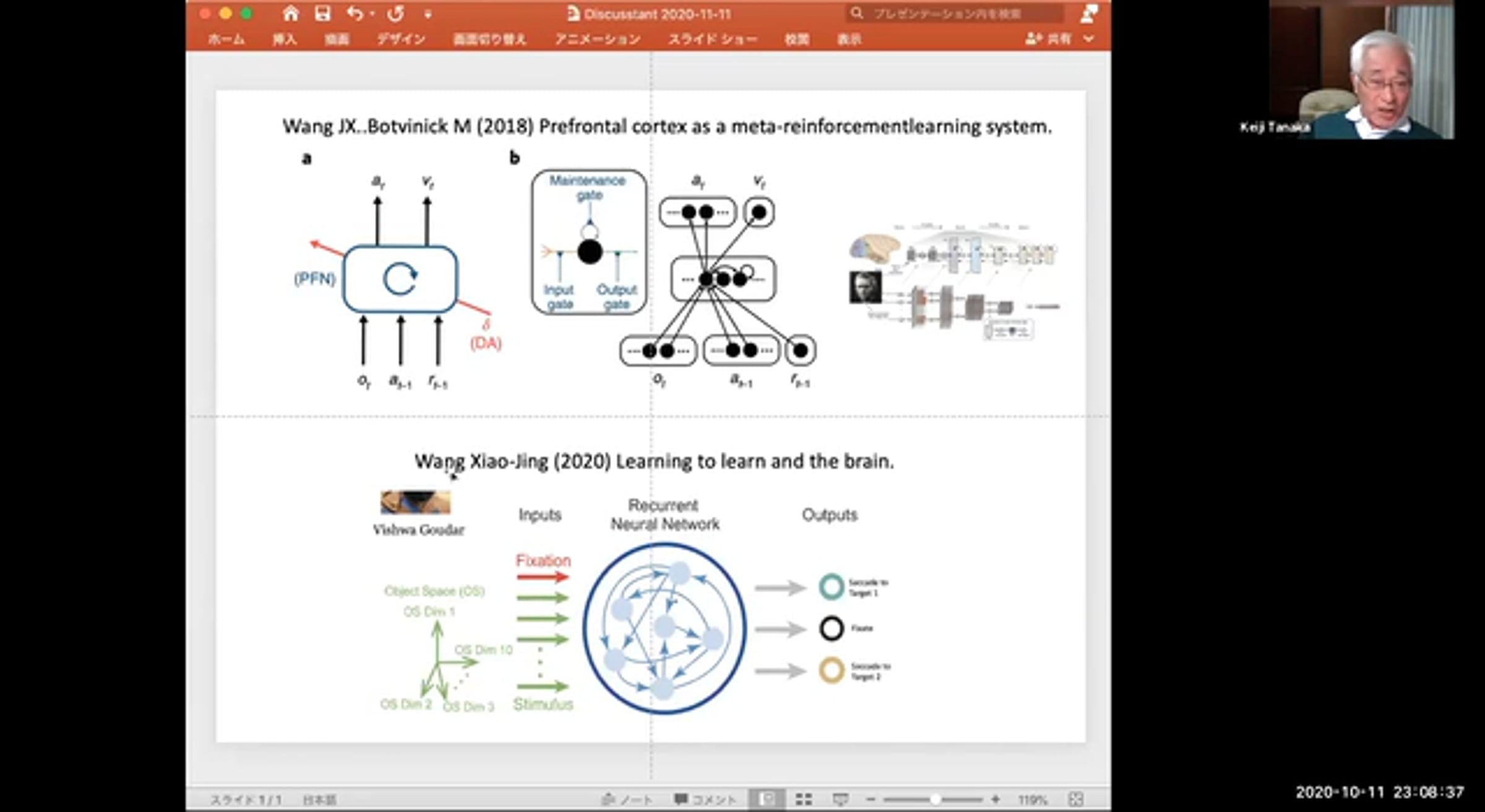Switch to slide sorter grid view
Screen dimensions: 1485x812
coord(803,799)
